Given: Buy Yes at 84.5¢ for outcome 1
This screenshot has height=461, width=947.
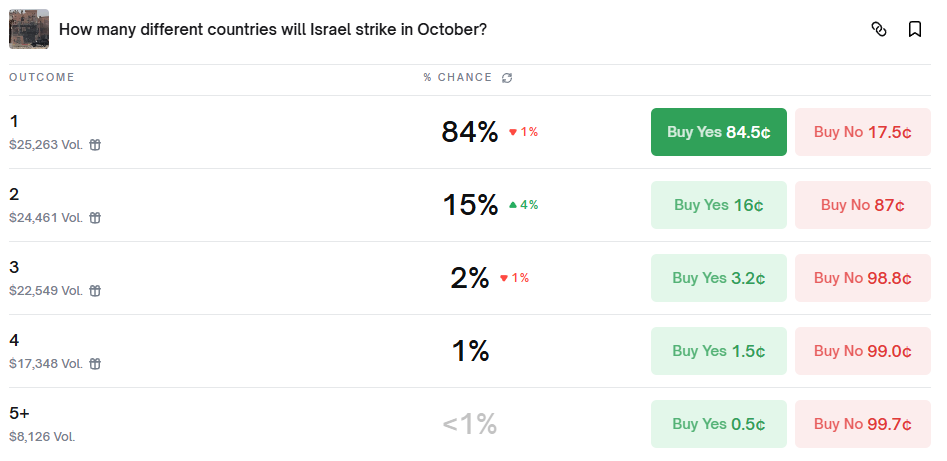Looking at the screenshot, I should (x=719, y=132).
